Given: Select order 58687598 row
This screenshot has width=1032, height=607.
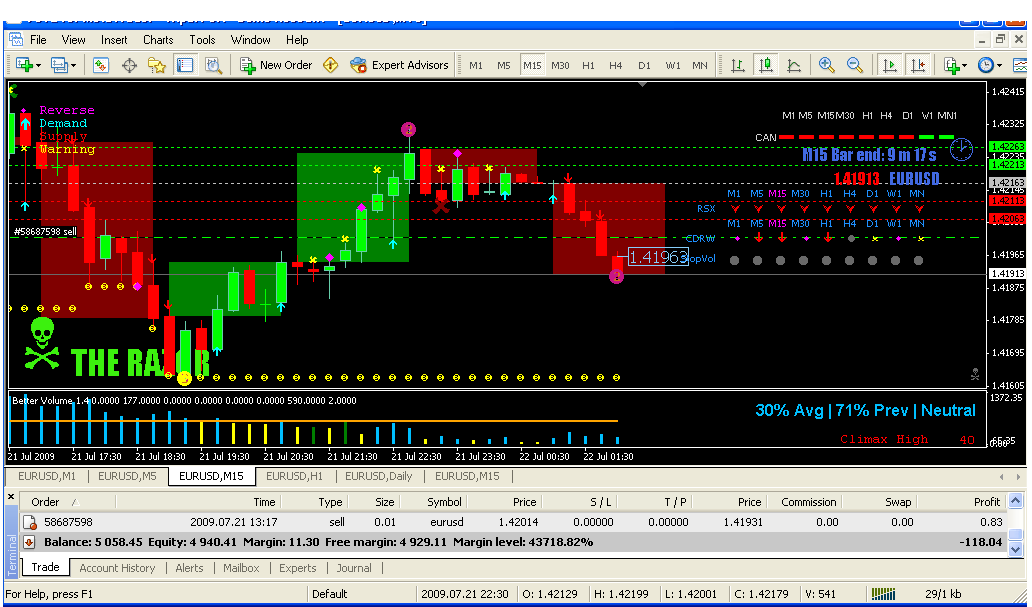Looking at the screenshot, I should pyautogui.click(x=513, y=522).
